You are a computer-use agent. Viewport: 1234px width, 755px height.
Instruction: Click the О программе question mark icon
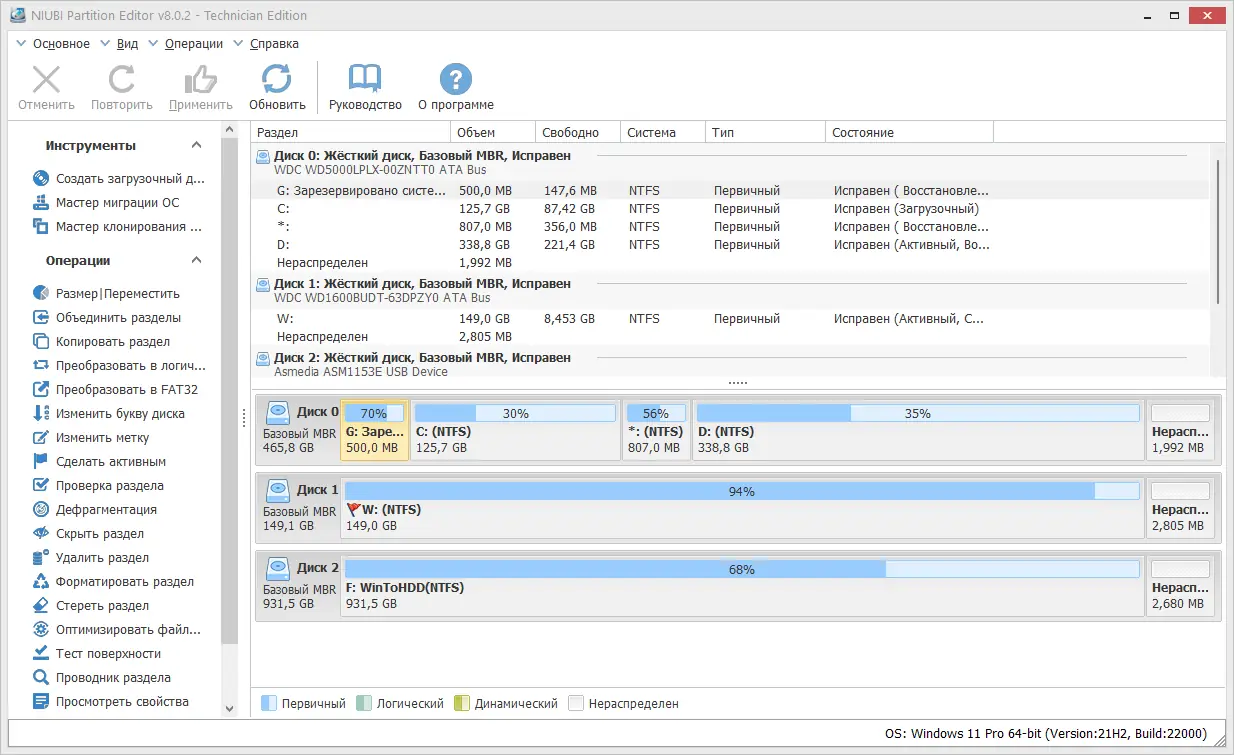click(x=455, y=80)
